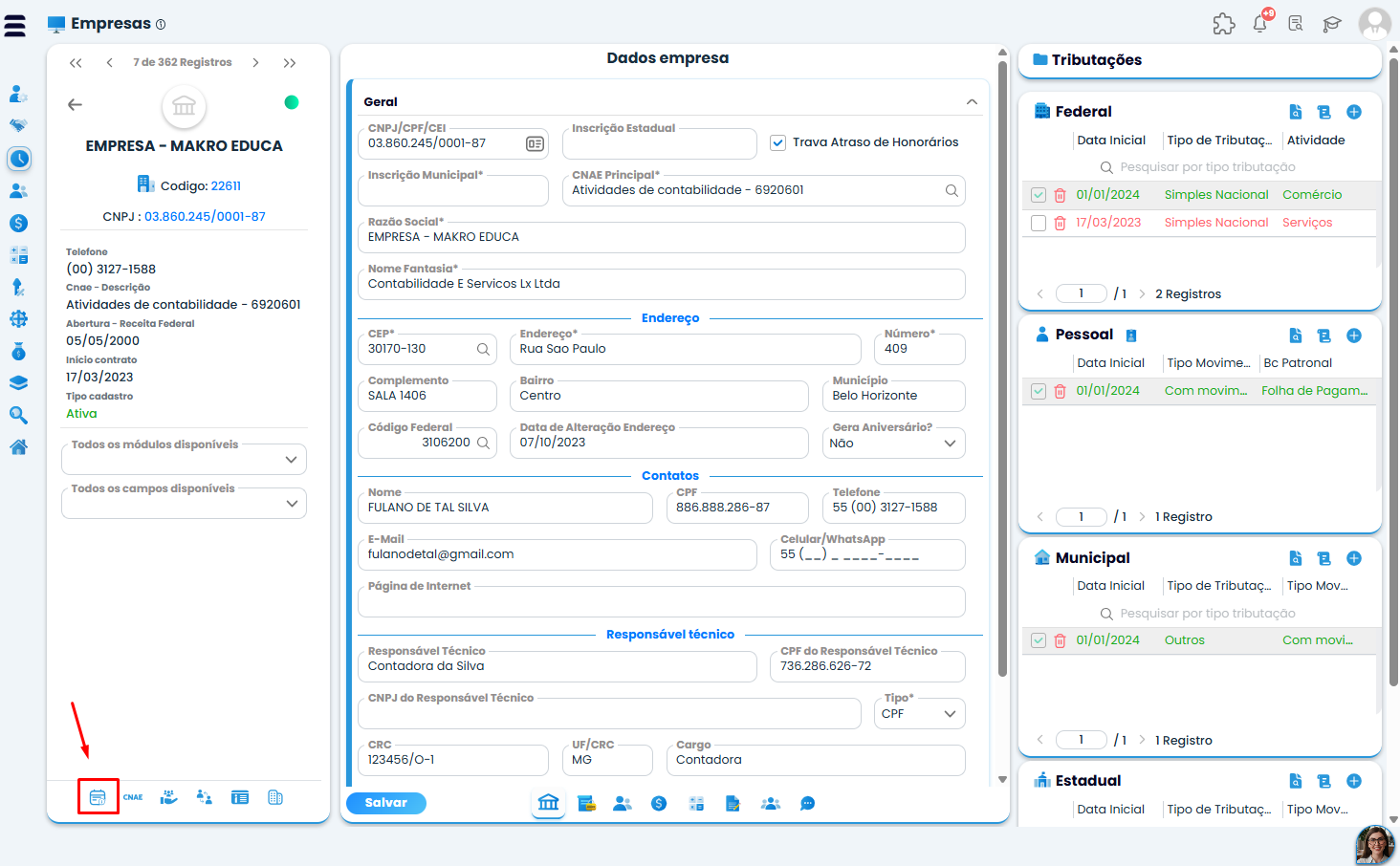Add a new Federal tributação with plus icon
The width and height of the screenshot is (1400, 866).
[1354, 112]
